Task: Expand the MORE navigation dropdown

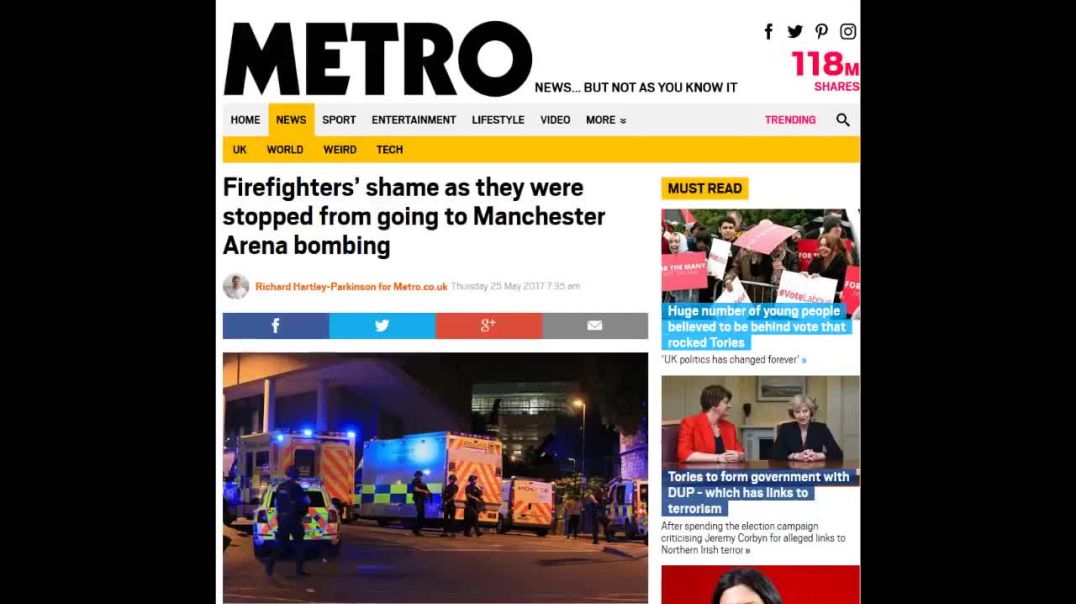Action: click(606, 120)
